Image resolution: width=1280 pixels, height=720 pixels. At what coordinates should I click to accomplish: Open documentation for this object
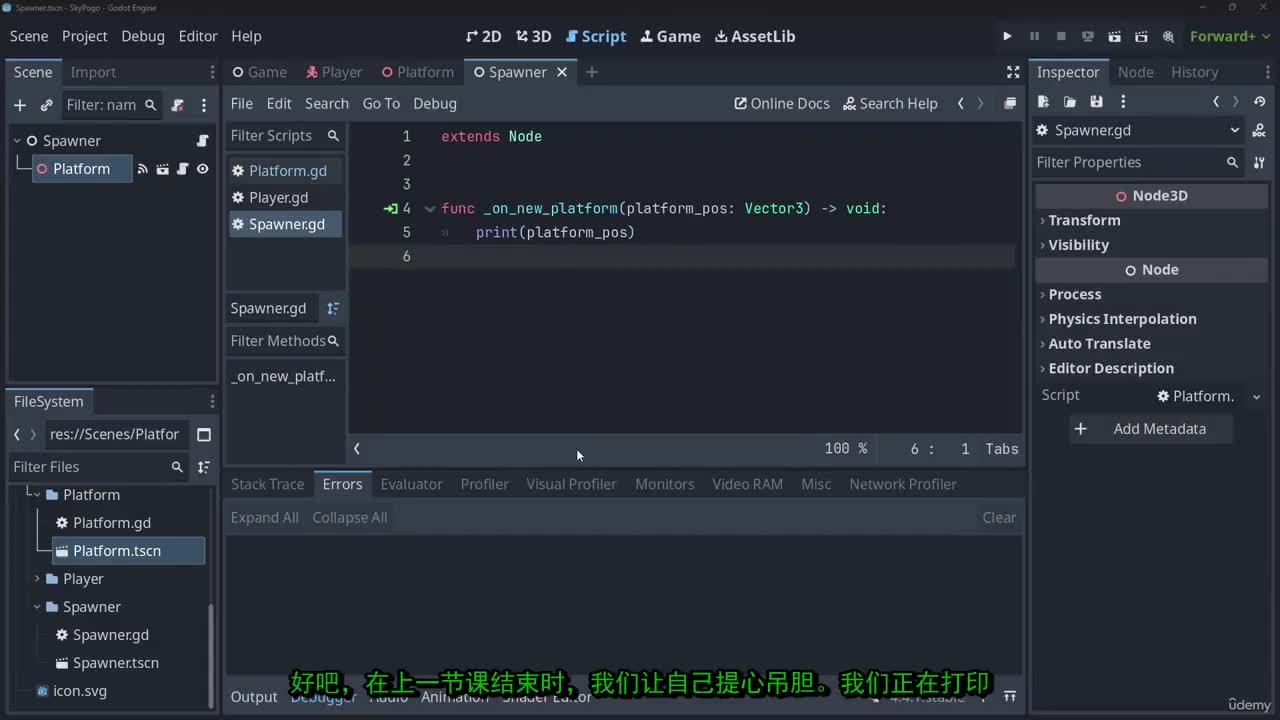pos(1260,130)
